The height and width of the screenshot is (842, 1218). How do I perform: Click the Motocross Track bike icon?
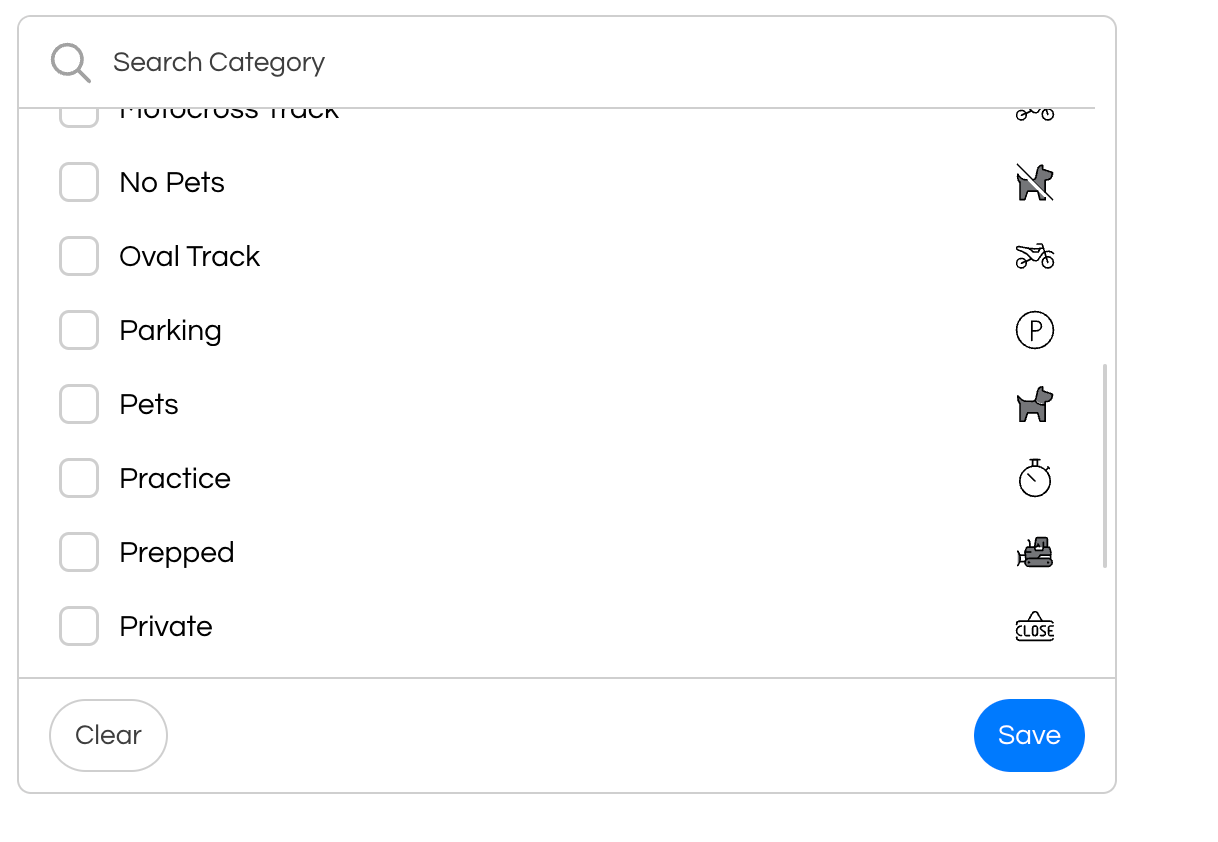coord(1034,112)
